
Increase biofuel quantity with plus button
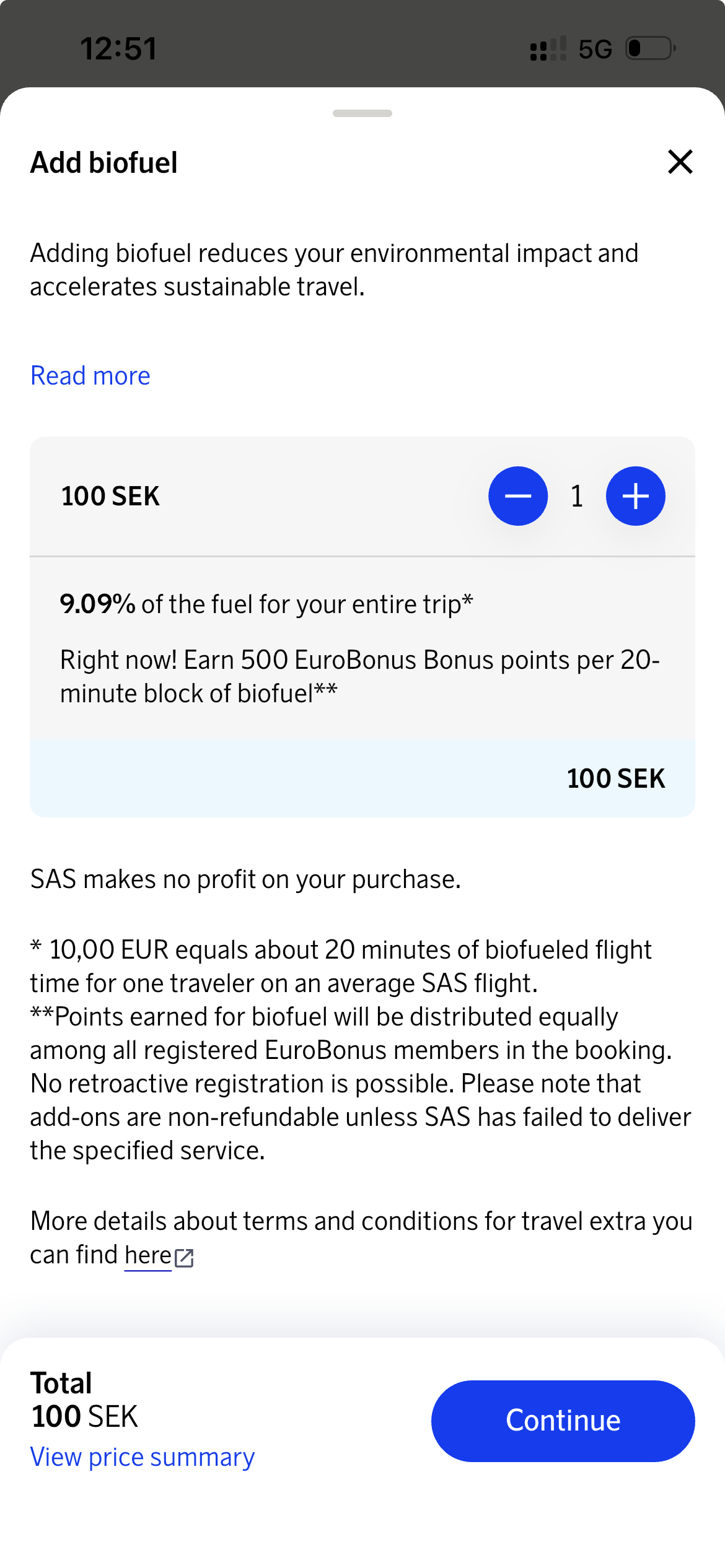635,496
